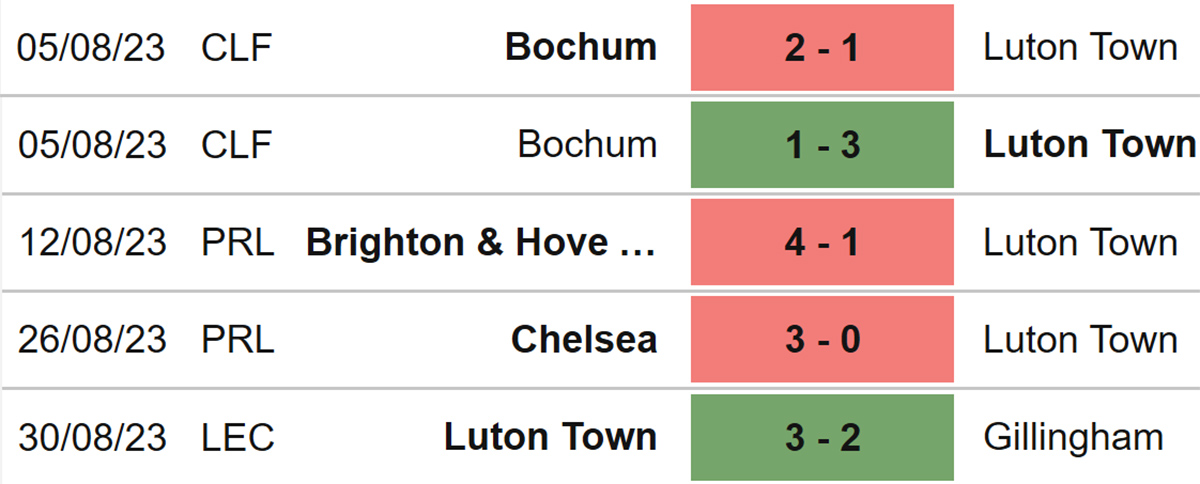Open the Gillingham team link
This screenshot has width=1200, height=484.
[1074, 437]
